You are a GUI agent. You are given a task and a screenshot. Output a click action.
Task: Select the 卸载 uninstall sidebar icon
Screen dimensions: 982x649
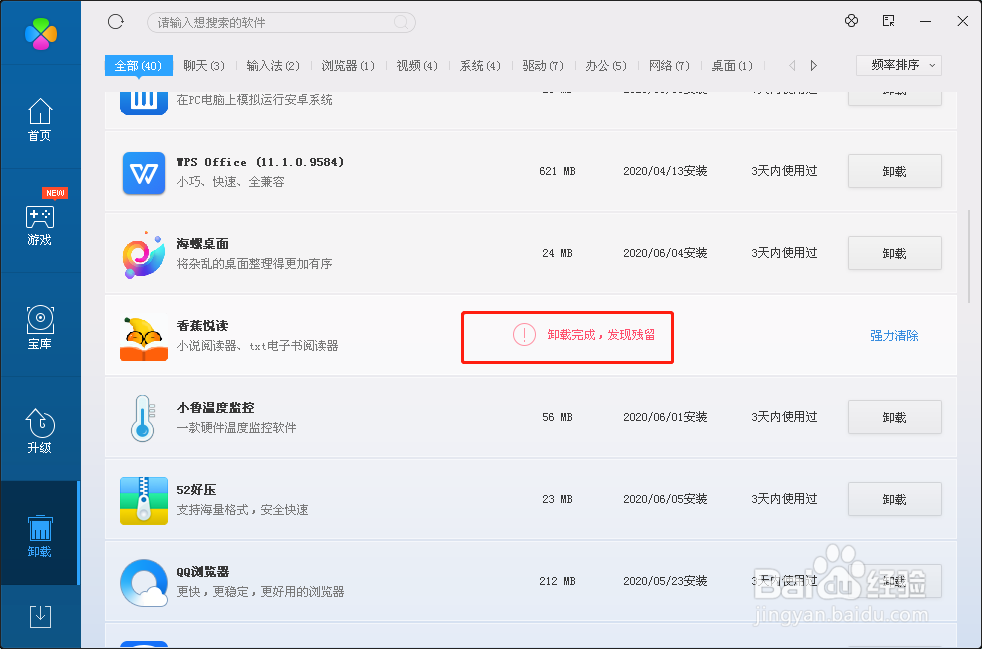(39, 536)
